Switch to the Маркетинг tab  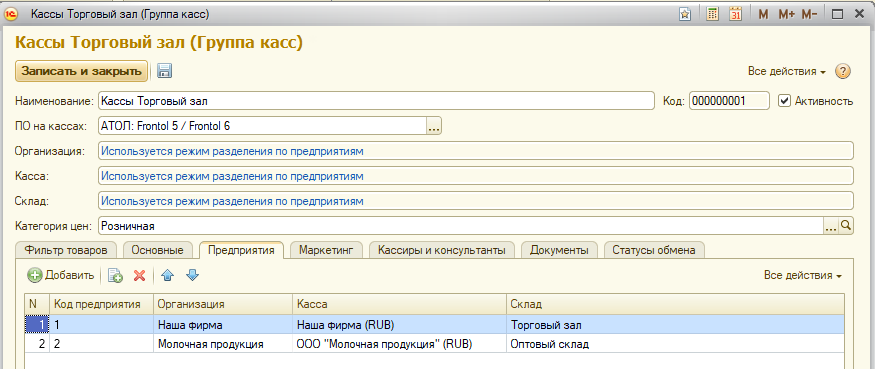tap(326, 250)
